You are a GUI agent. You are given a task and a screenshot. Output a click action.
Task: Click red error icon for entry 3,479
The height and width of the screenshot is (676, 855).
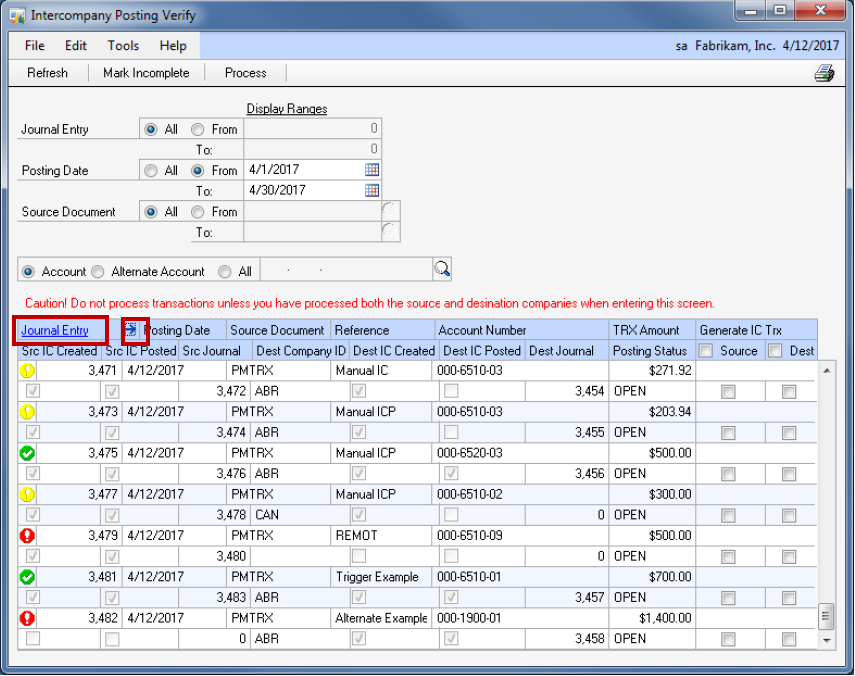point(28,536)
